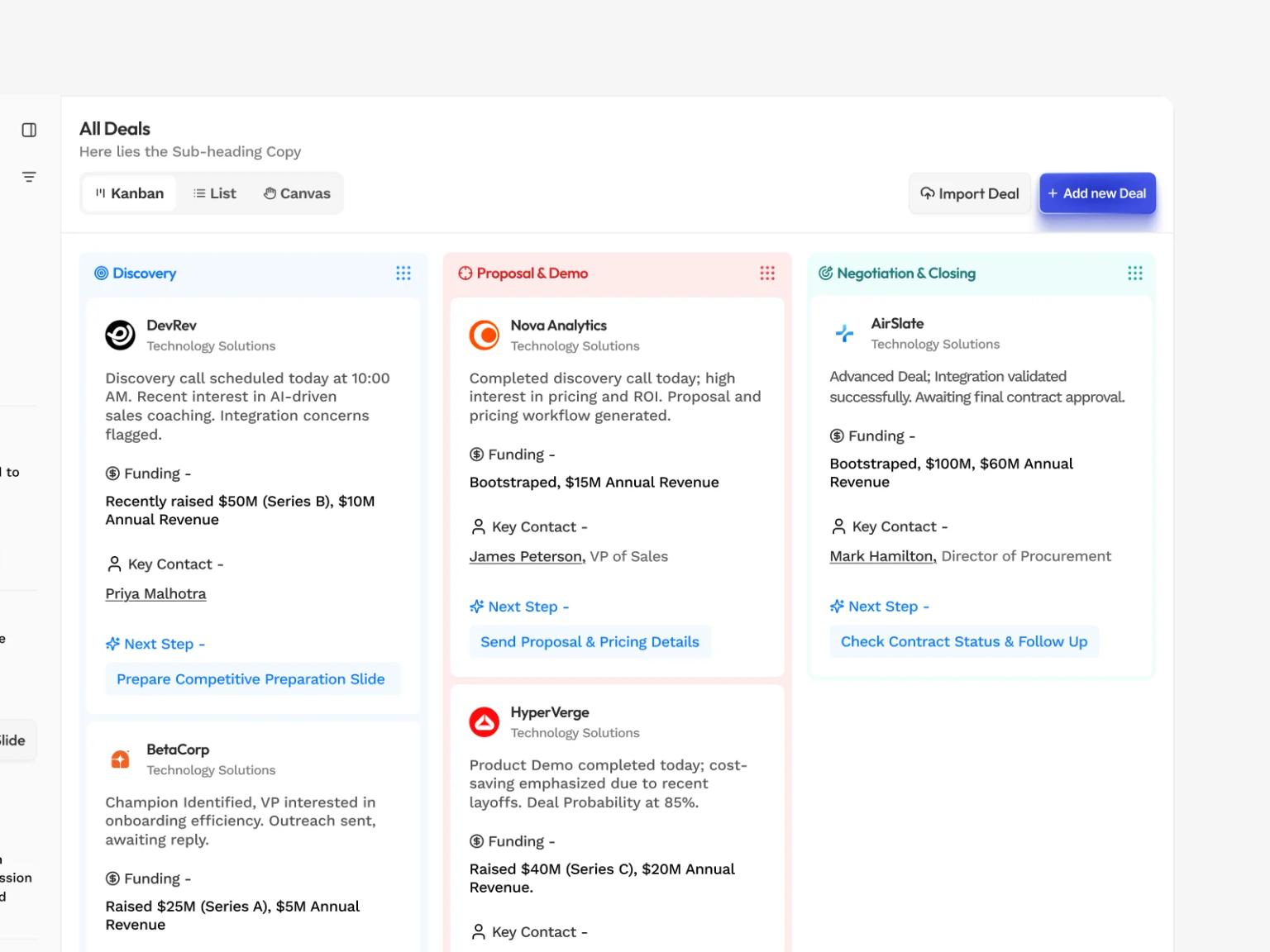Click the Key Contact person icon on HyperVerge card

coord(478,931)
